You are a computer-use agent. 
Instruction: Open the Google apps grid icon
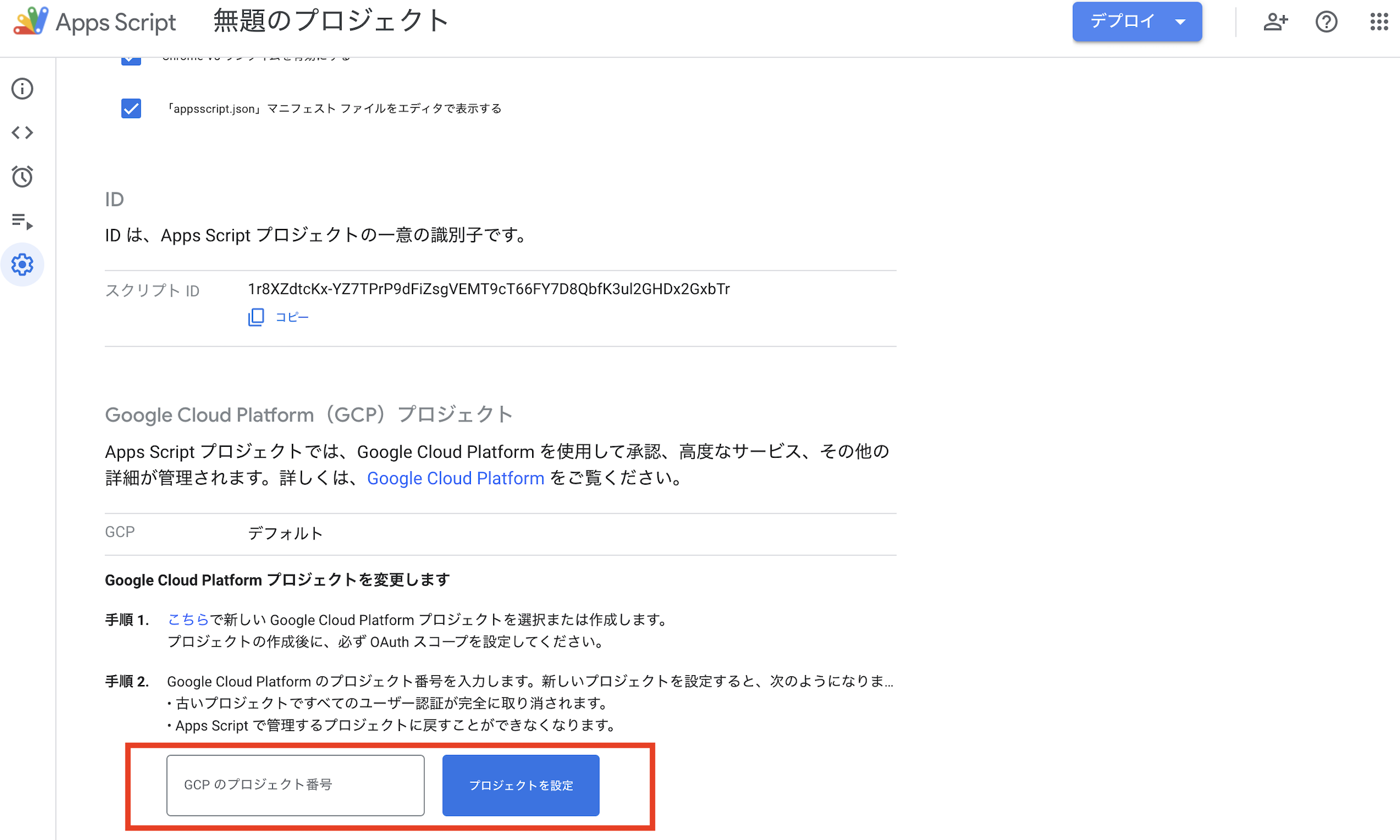coord(1378,22)
